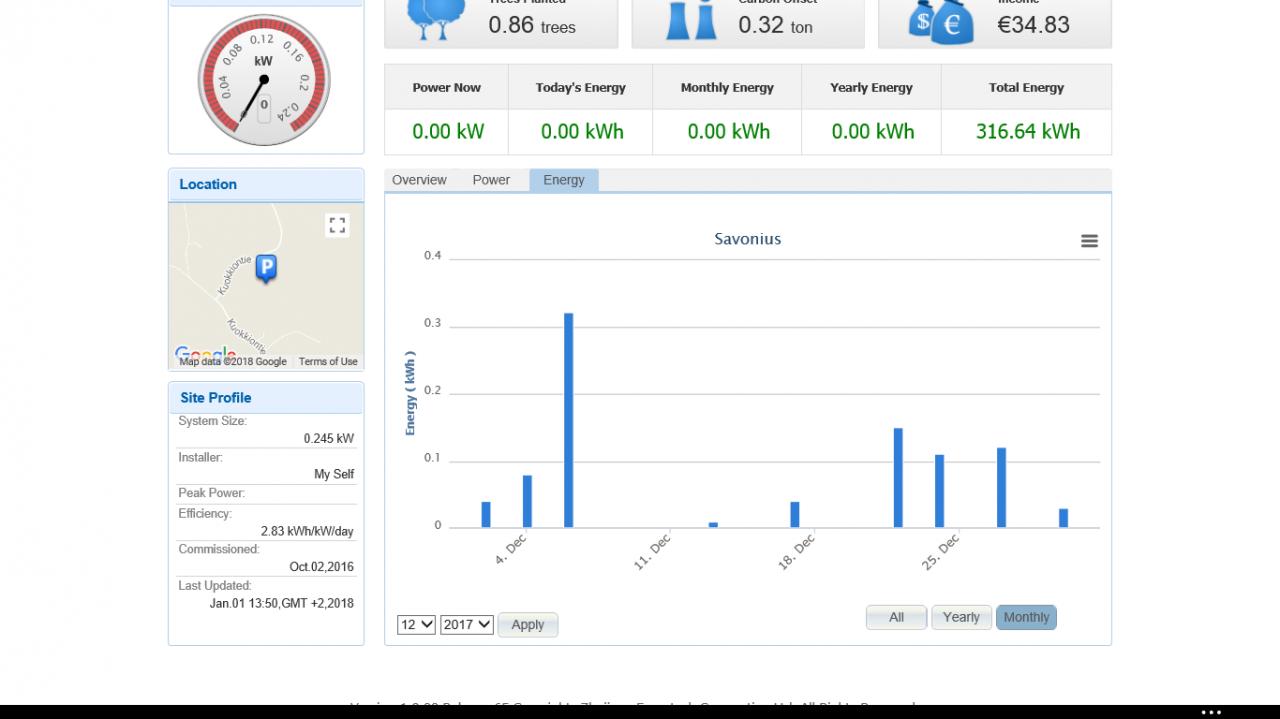Click the 25. Dec x-axis label
The image size is (1280, 719).
[x=940, y=552]
